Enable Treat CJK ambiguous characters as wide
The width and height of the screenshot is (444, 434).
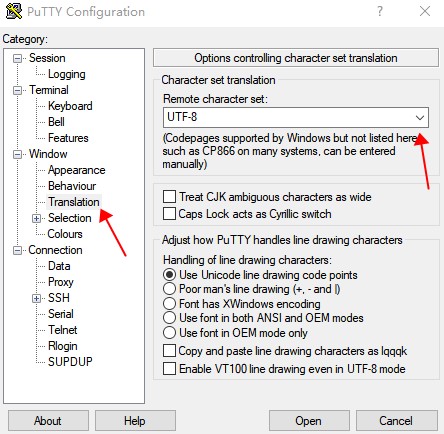pyautogui.click(x=169, y=197)
